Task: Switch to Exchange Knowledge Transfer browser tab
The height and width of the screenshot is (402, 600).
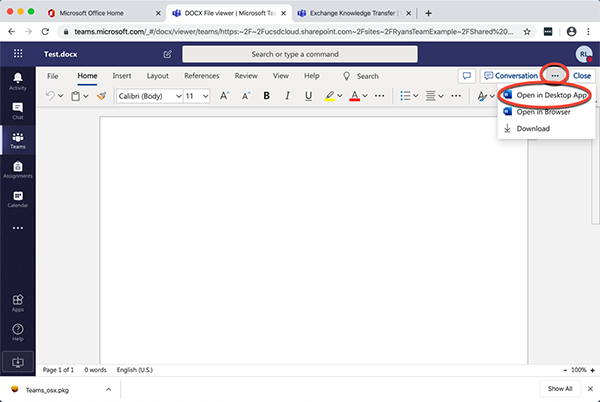Action: (x=353, y=13)
